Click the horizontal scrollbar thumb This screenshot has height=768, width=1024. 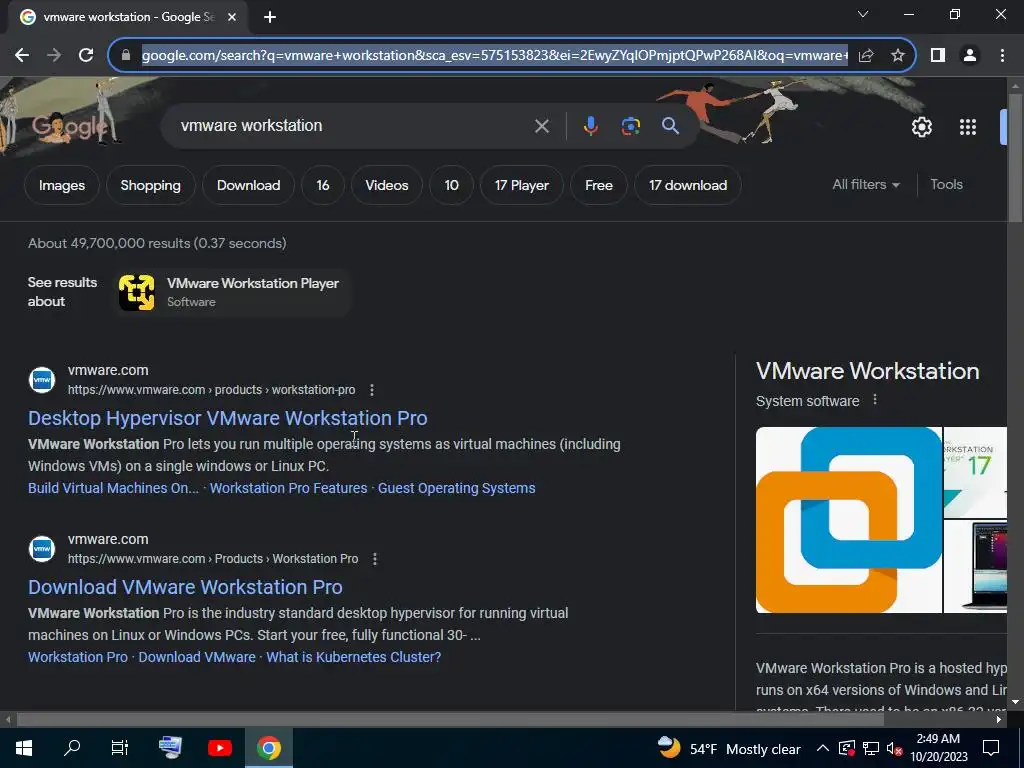point(450,720)
